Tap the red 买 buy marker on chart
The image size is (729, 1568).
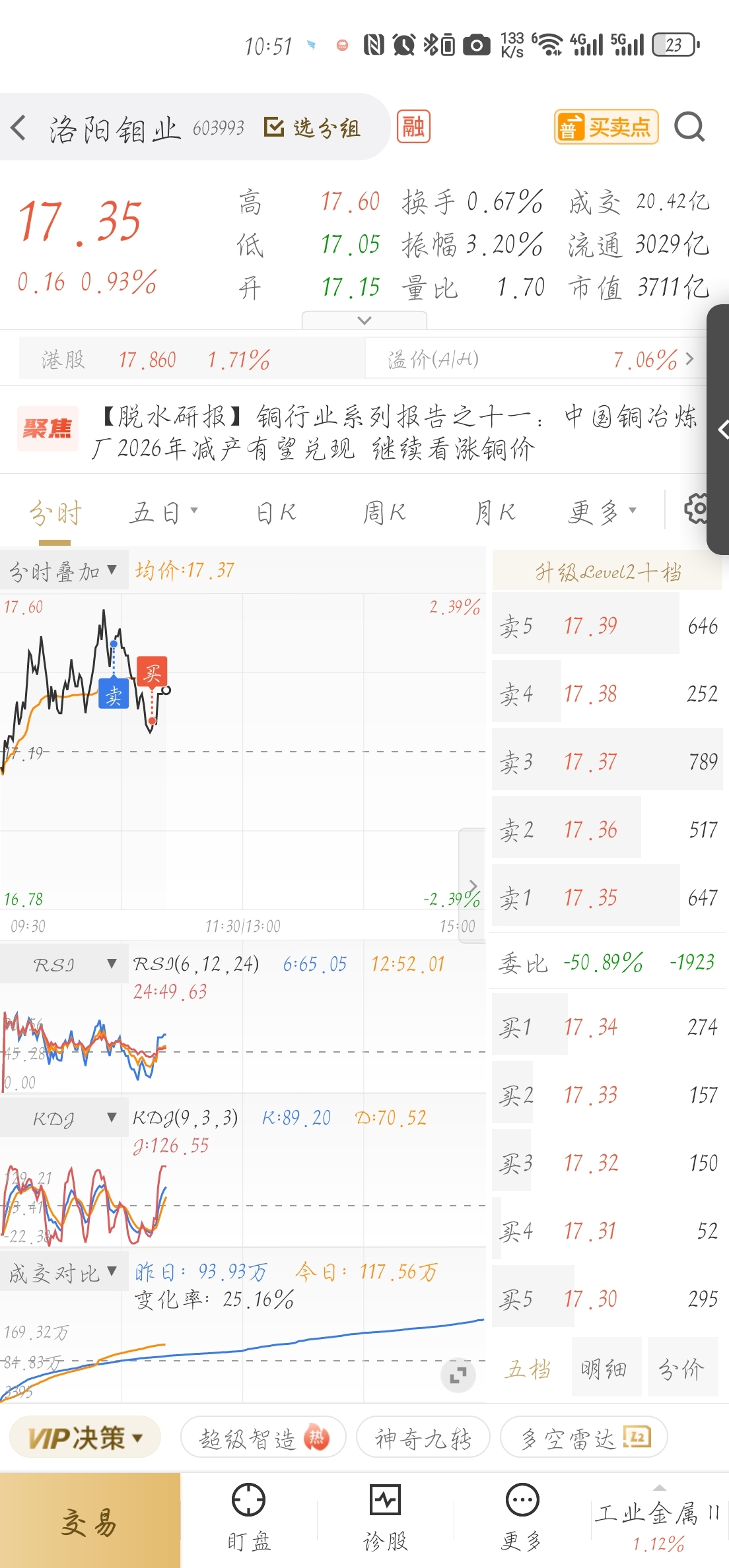pos(152,673)
